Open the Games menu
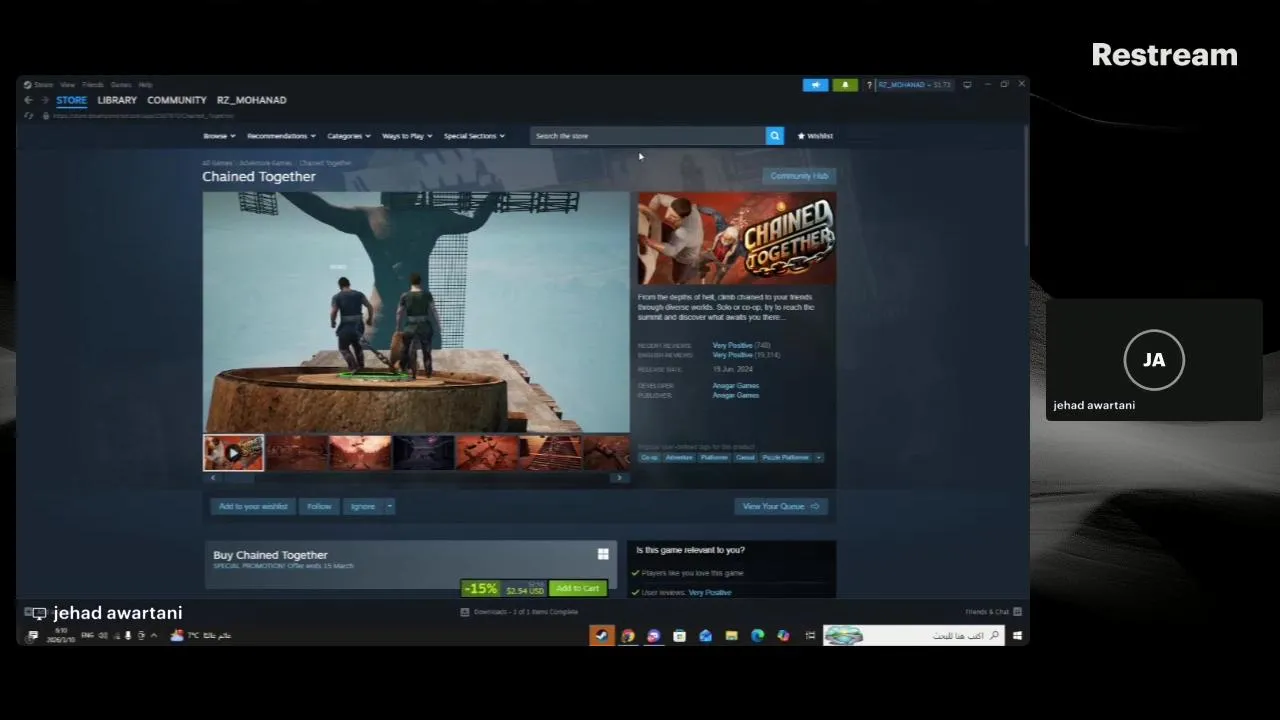 point(121,85)
